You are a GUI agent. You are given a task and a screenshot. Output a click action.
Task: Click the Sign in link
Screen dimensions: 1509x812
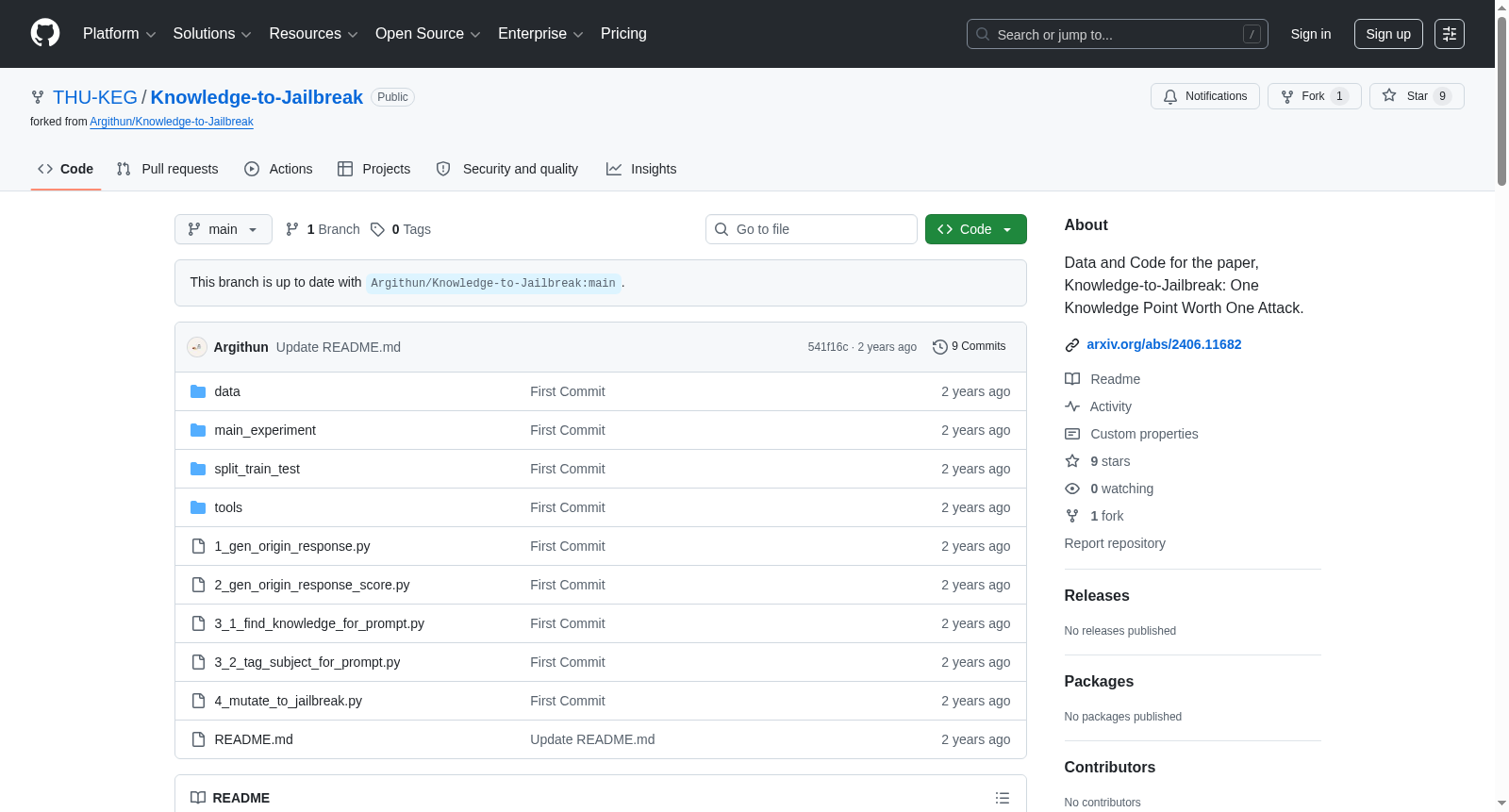click(x=1311, y=34)
